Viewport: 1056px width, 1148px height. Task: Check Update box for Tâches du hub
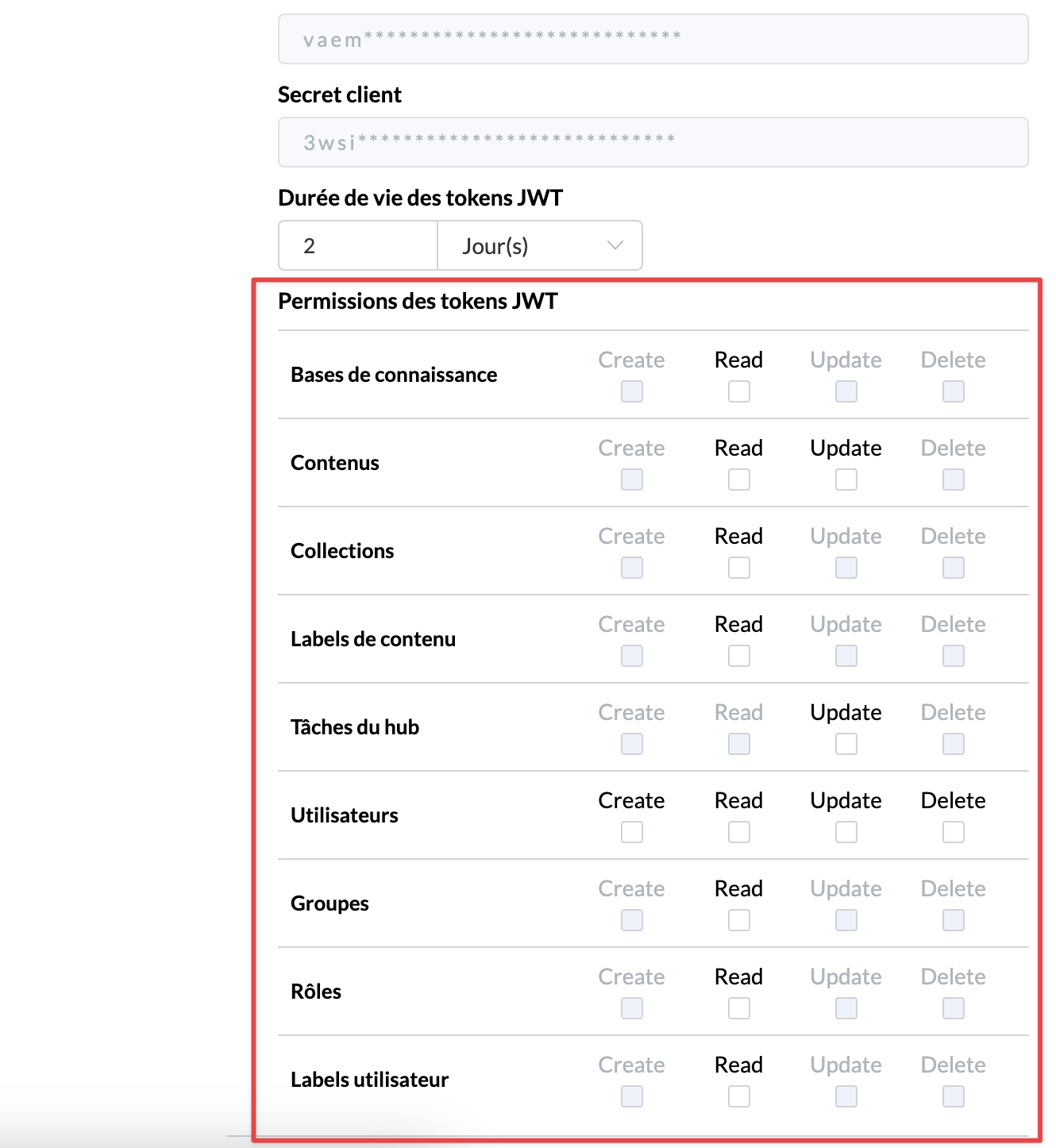point(846,744)
